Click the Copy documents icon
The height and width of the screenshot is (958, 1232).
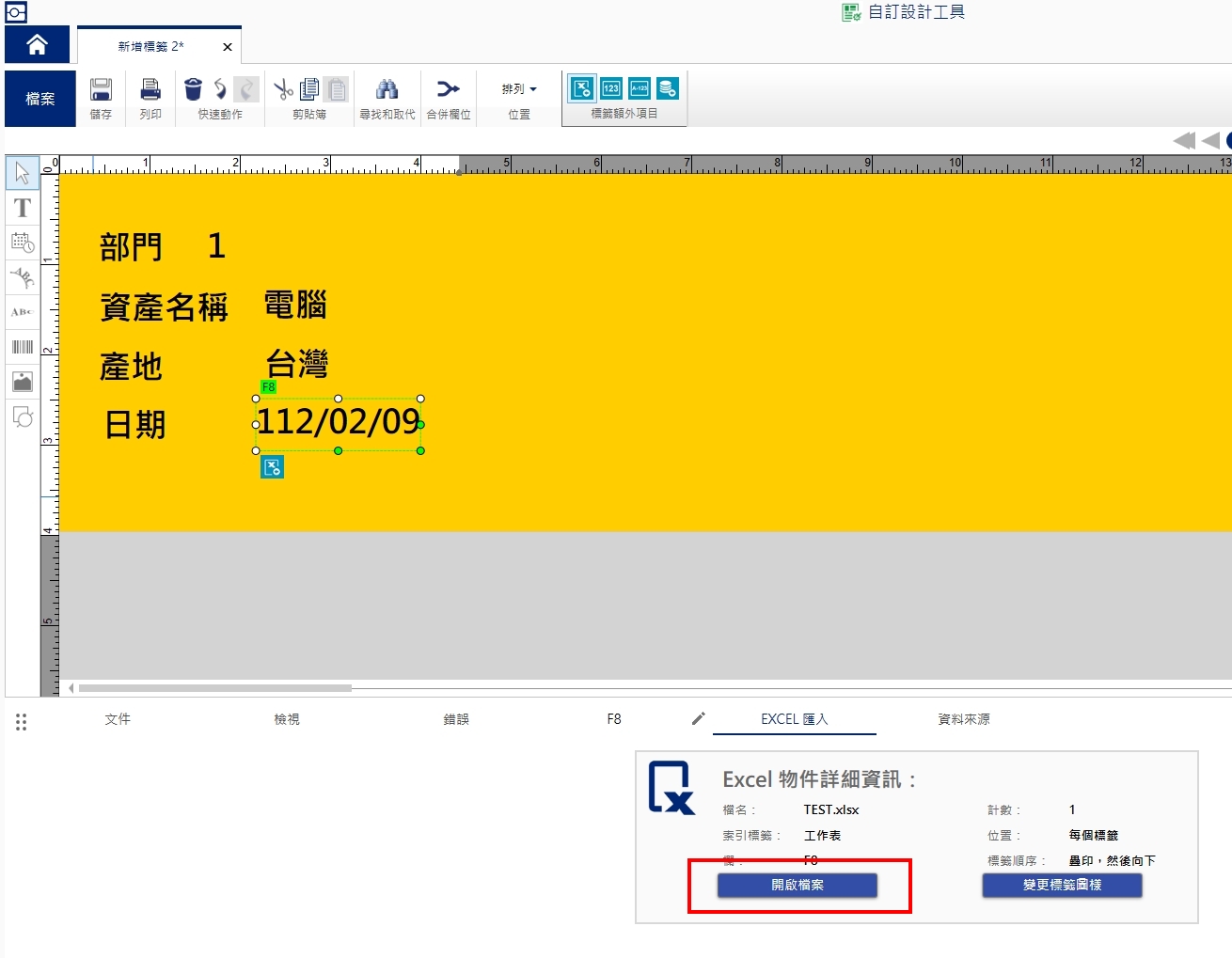tap(309, 89)
